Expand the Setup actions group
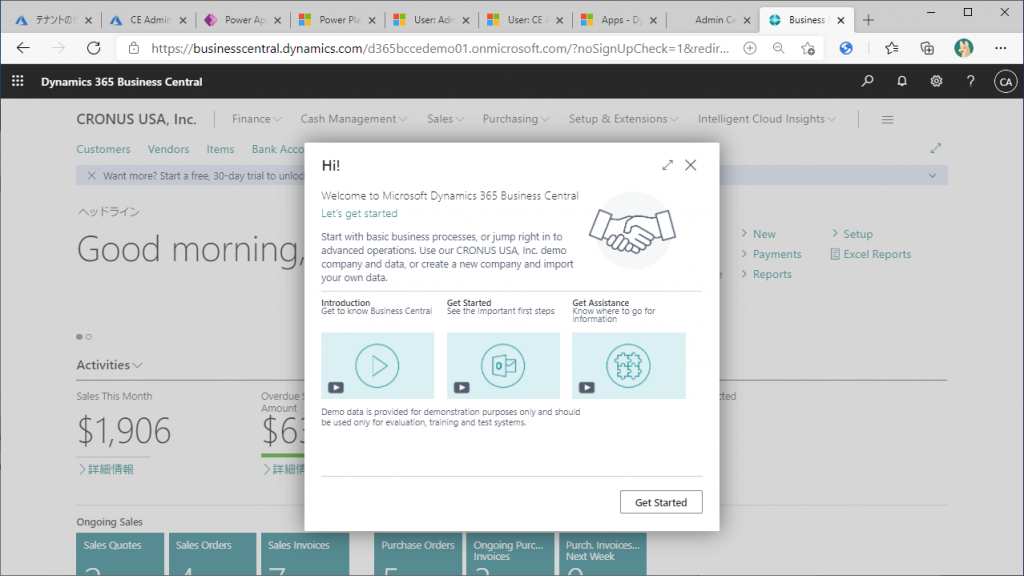The height and width of the screenshot is (576, 1024). point(852,234)
